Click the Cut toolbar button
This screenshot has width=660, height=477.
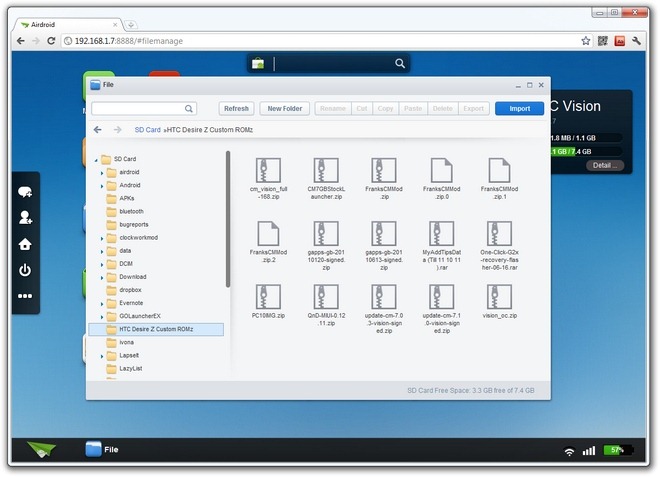click(362, 109)
